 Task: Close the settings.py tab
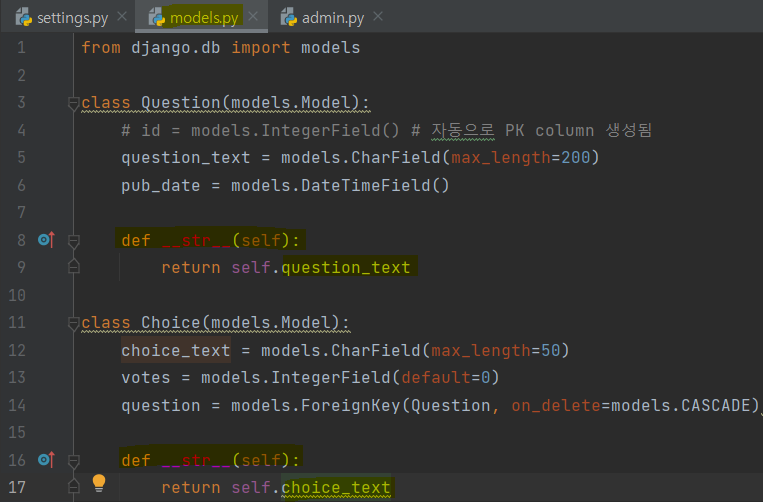point(122,17)
